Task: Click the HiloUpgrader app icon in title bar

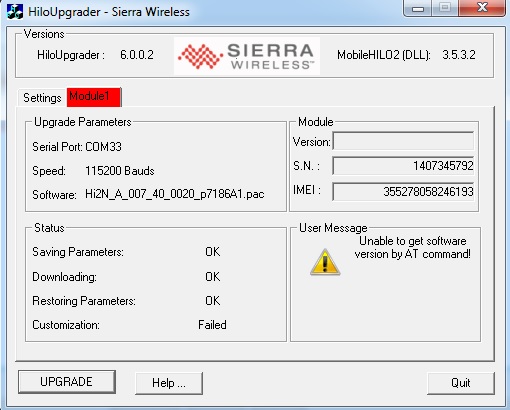Action: 15,11
